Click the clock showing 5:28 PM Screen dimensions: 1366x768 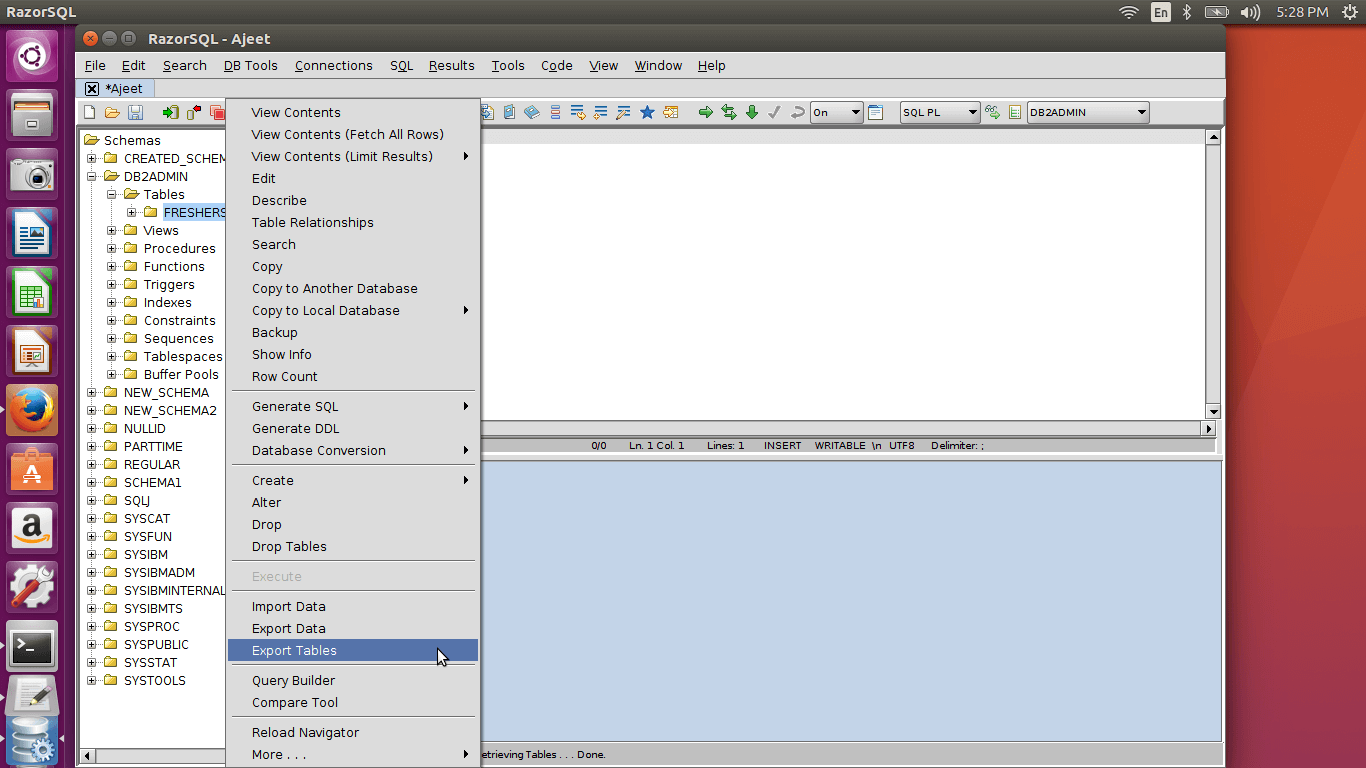(1302, 12)
